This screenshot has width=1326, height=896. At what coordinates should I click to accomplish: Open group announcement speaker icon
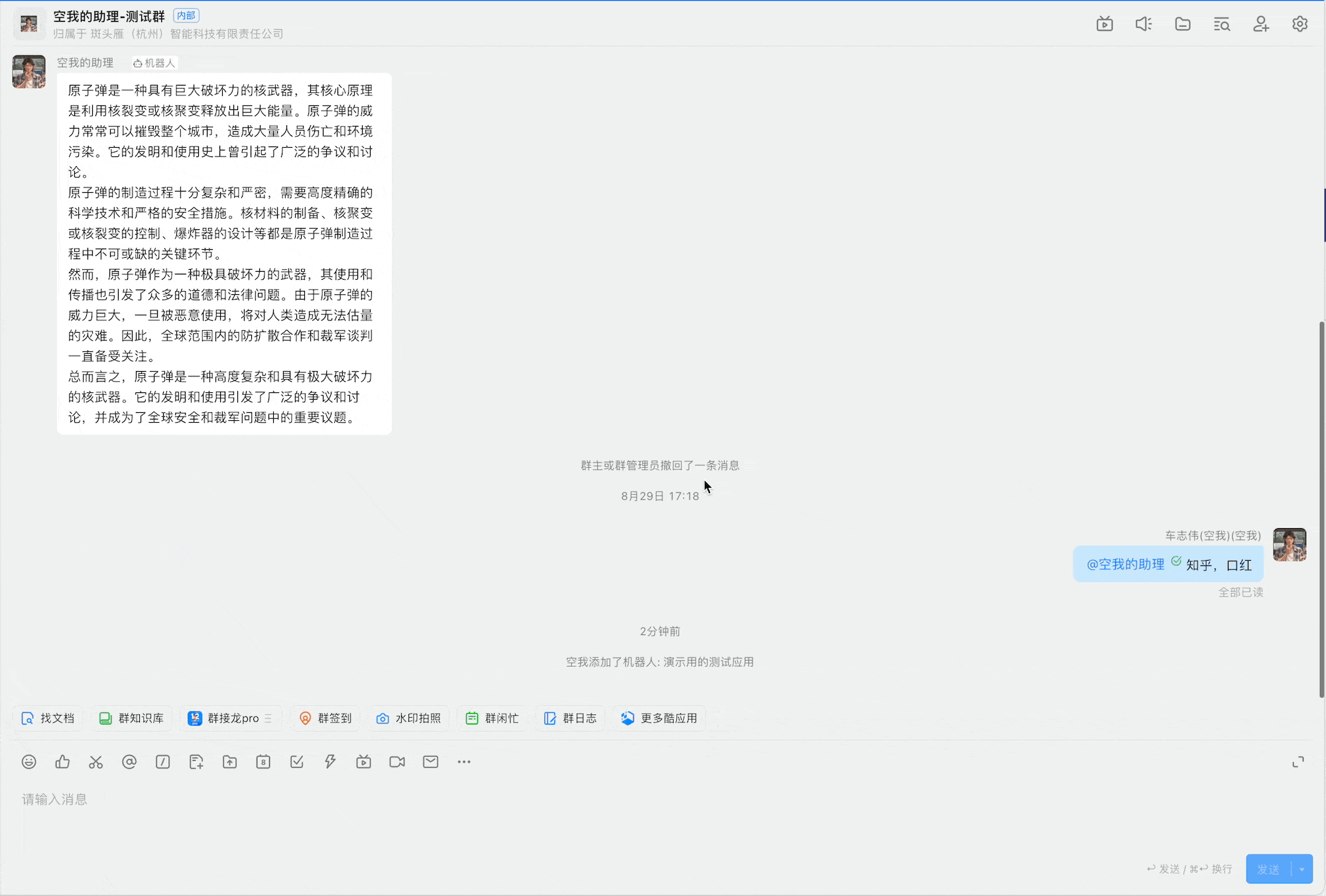[1144, 25]
